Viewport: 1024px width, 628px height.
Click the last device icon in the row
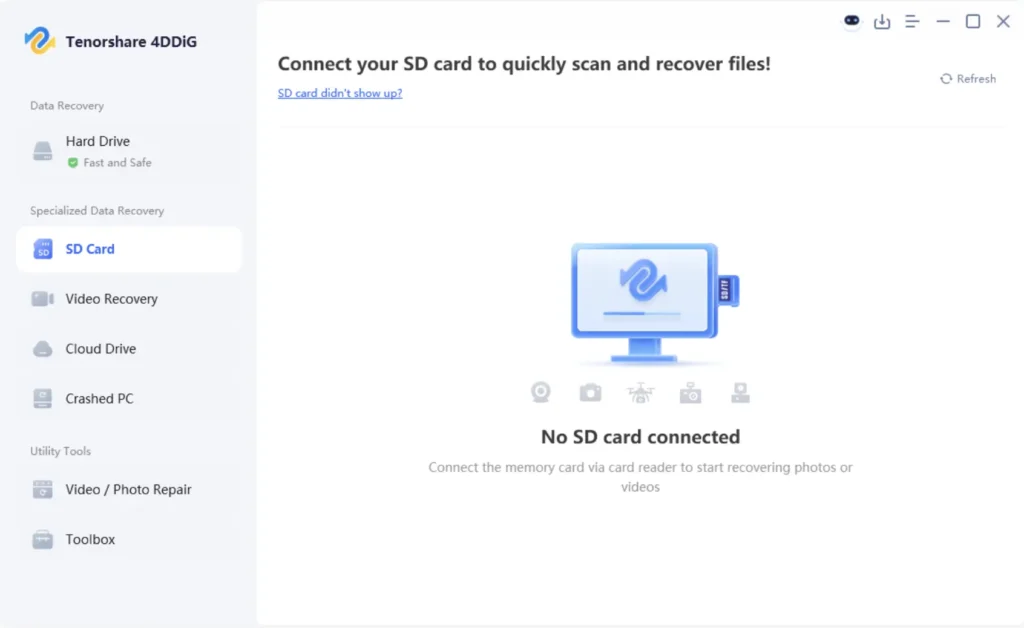740,392
